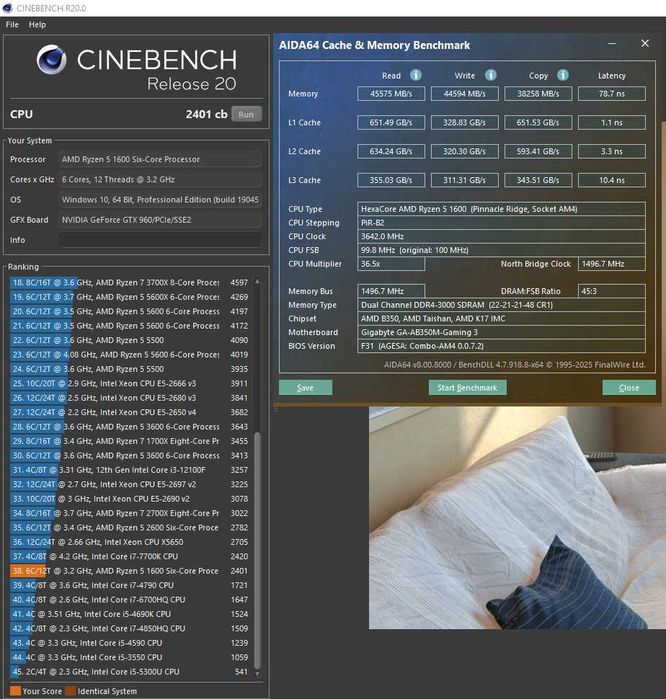Screen dimensions: 666x699
Task: Click the Read info icon
Action: pos(415,75)
